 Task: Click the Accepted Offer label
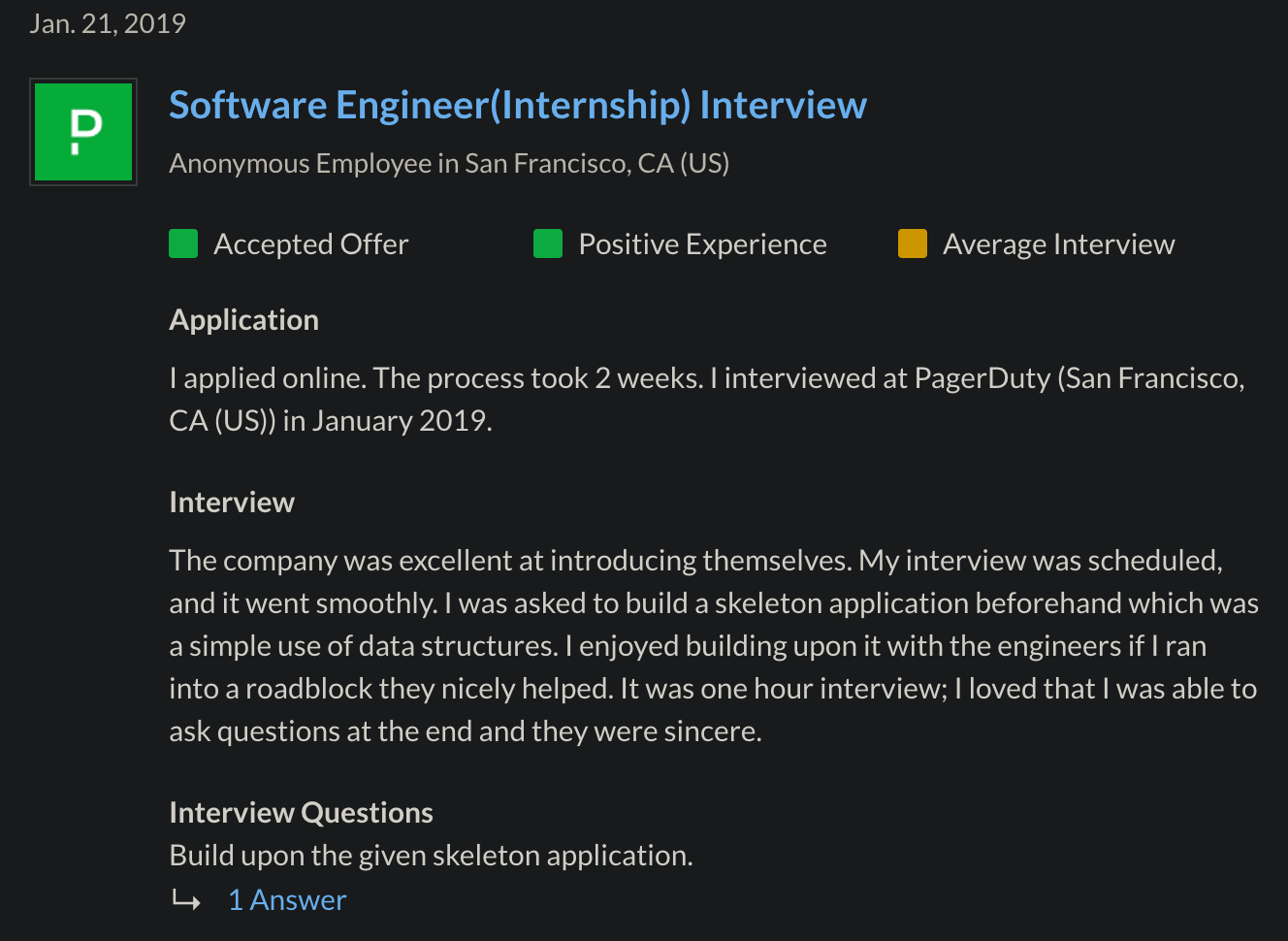(310, 243)
